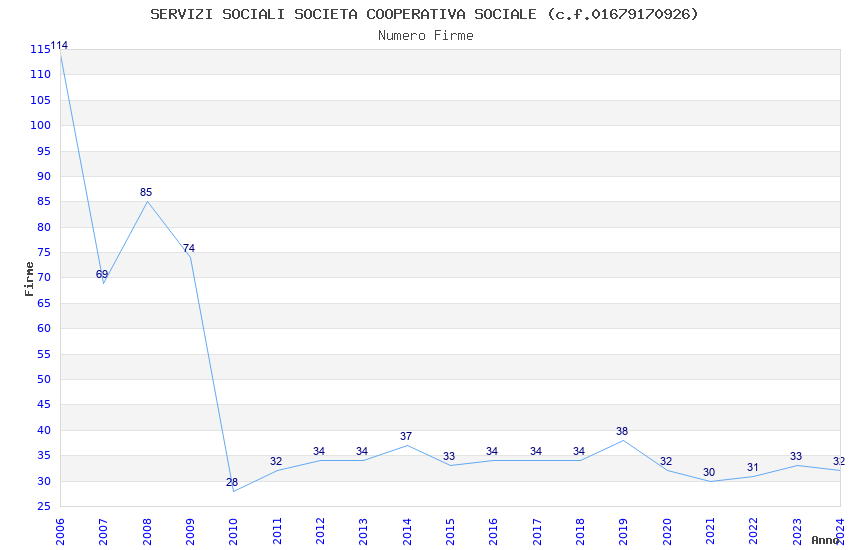
Task: Click the x-axis year label 2023
Action: 797,531
